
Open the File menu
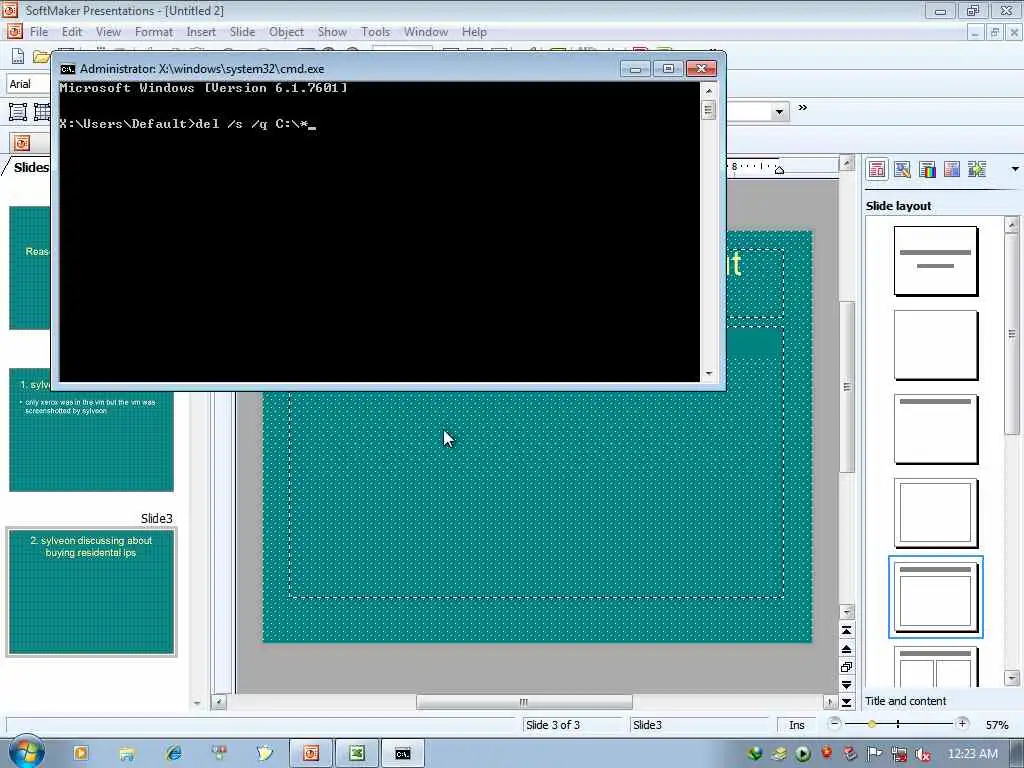[x=39, y=32]
